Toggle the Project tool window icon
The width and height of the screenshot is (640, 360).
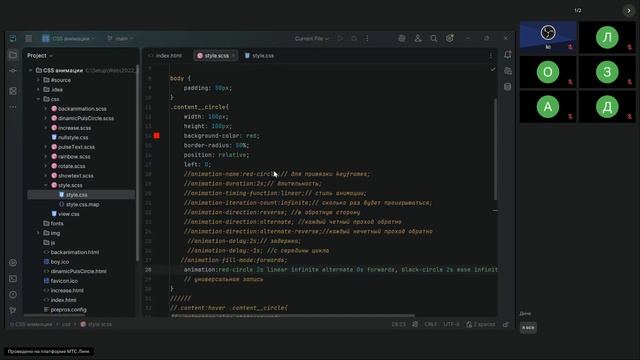pos(13,55)
